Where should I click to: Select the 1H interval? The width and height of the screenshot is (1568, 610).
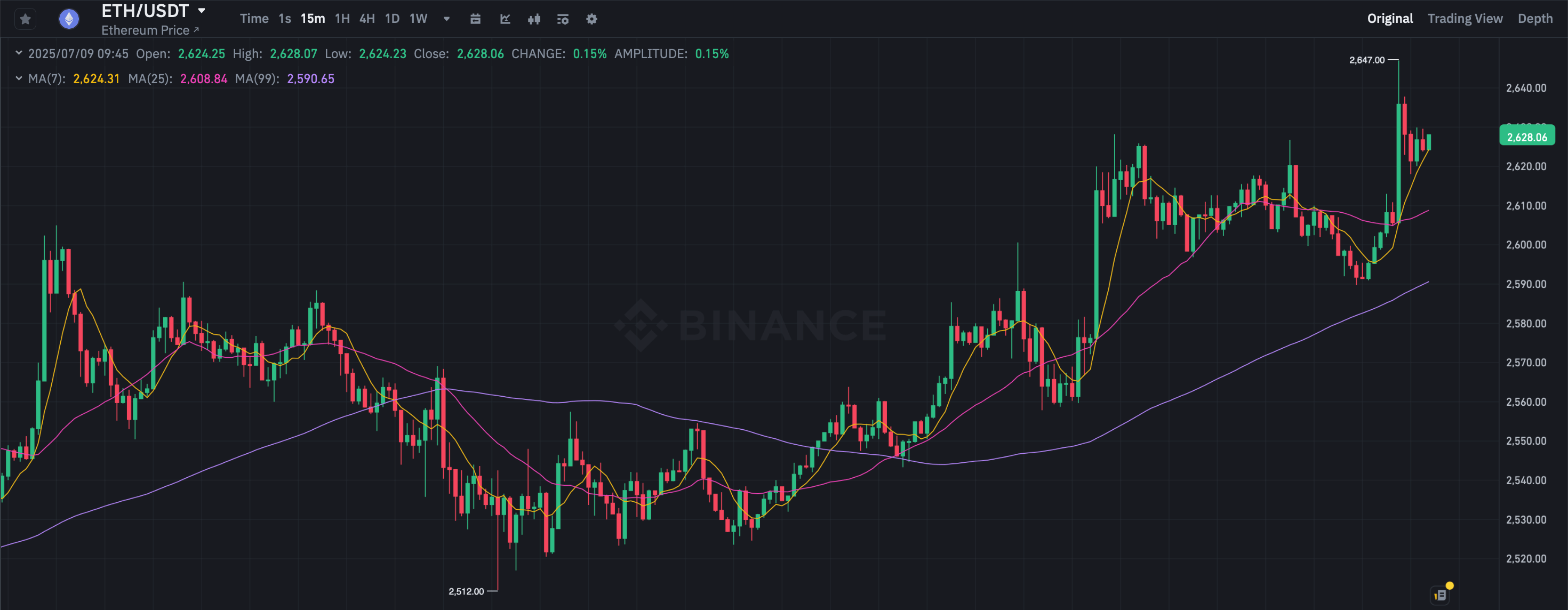342,19
